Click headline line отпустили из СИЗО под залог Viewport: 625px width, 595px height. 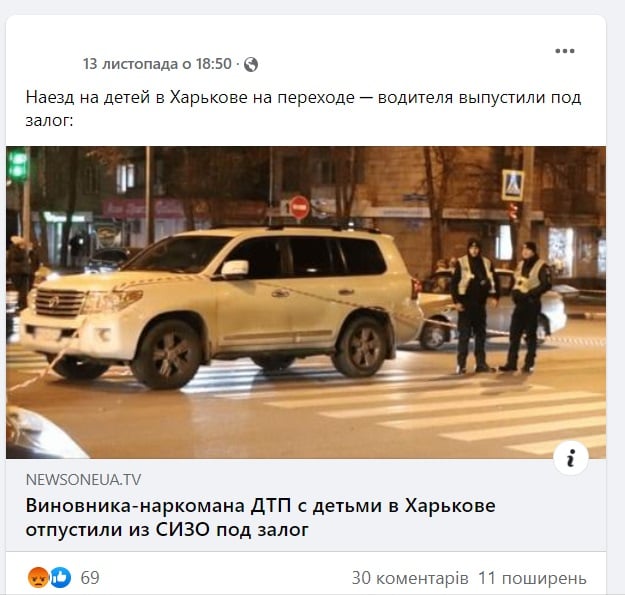pos(167,530)
